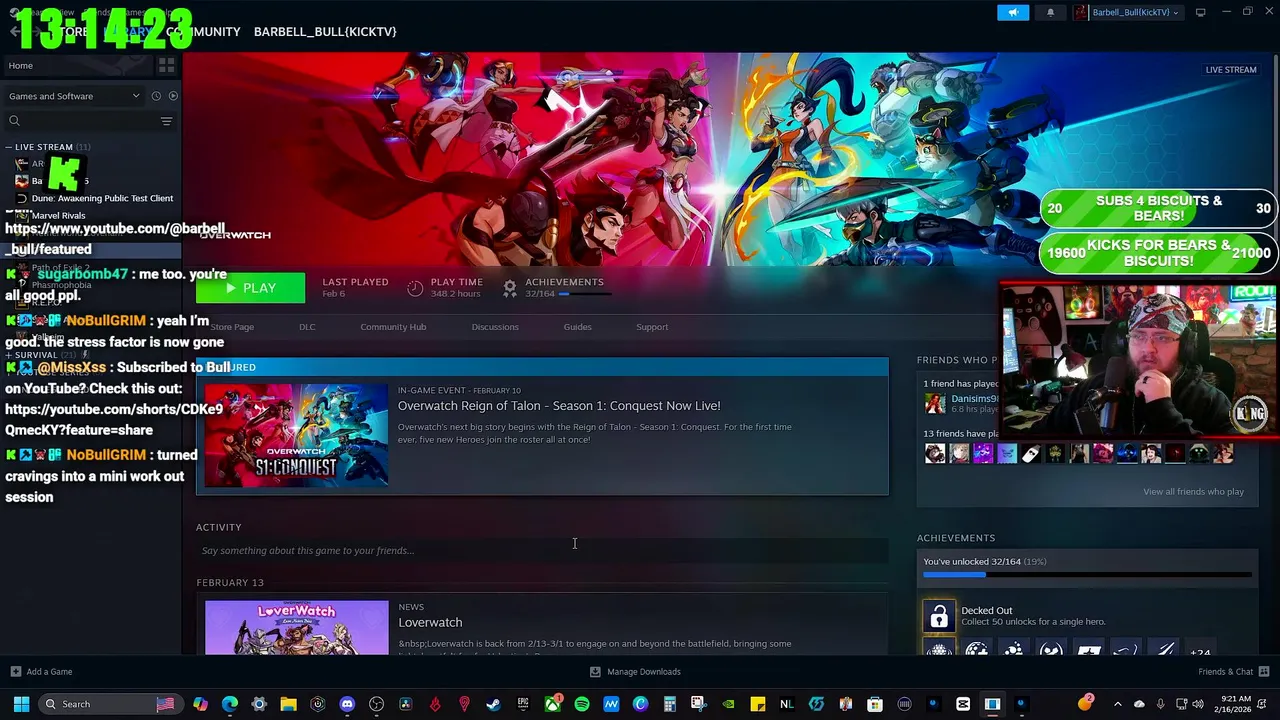Open Microsoft Edge from the taskbar

click(x=230, y=704)
